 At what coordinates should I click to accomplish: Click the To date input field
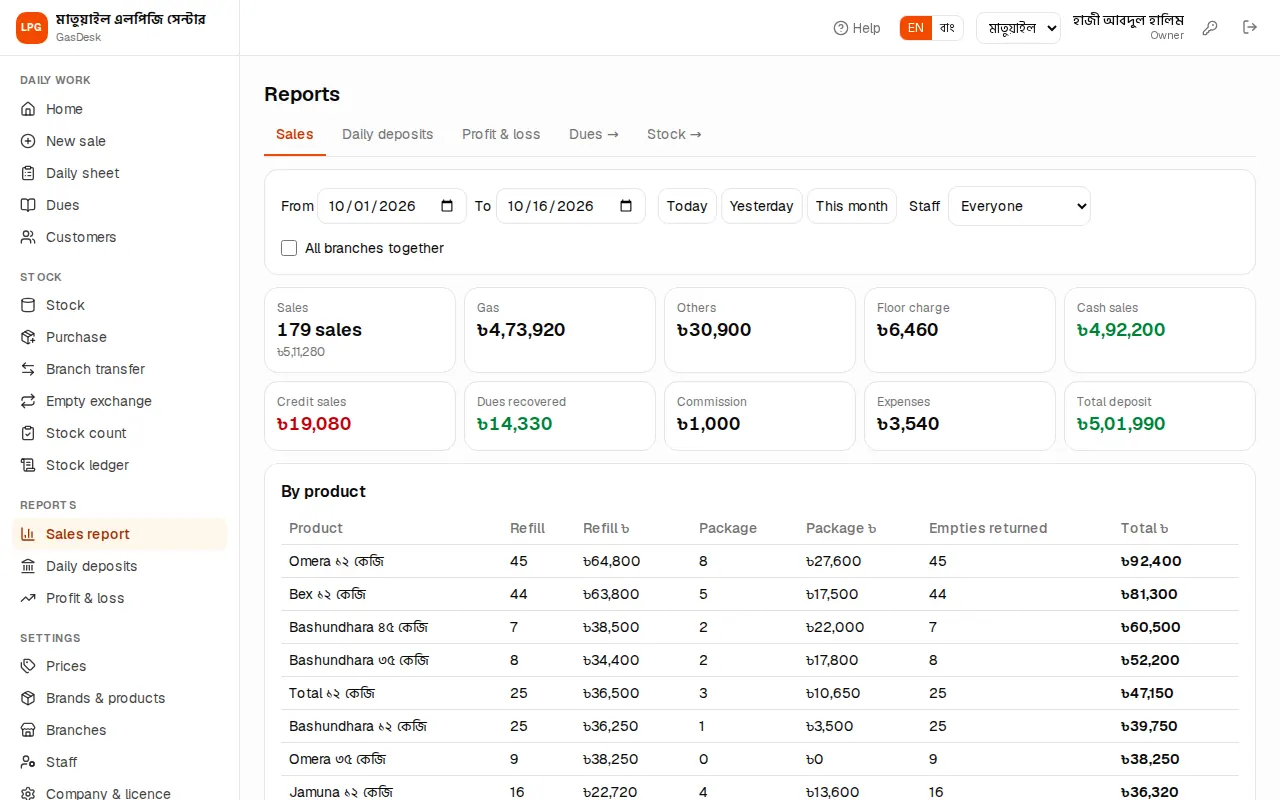pos(571,206)
